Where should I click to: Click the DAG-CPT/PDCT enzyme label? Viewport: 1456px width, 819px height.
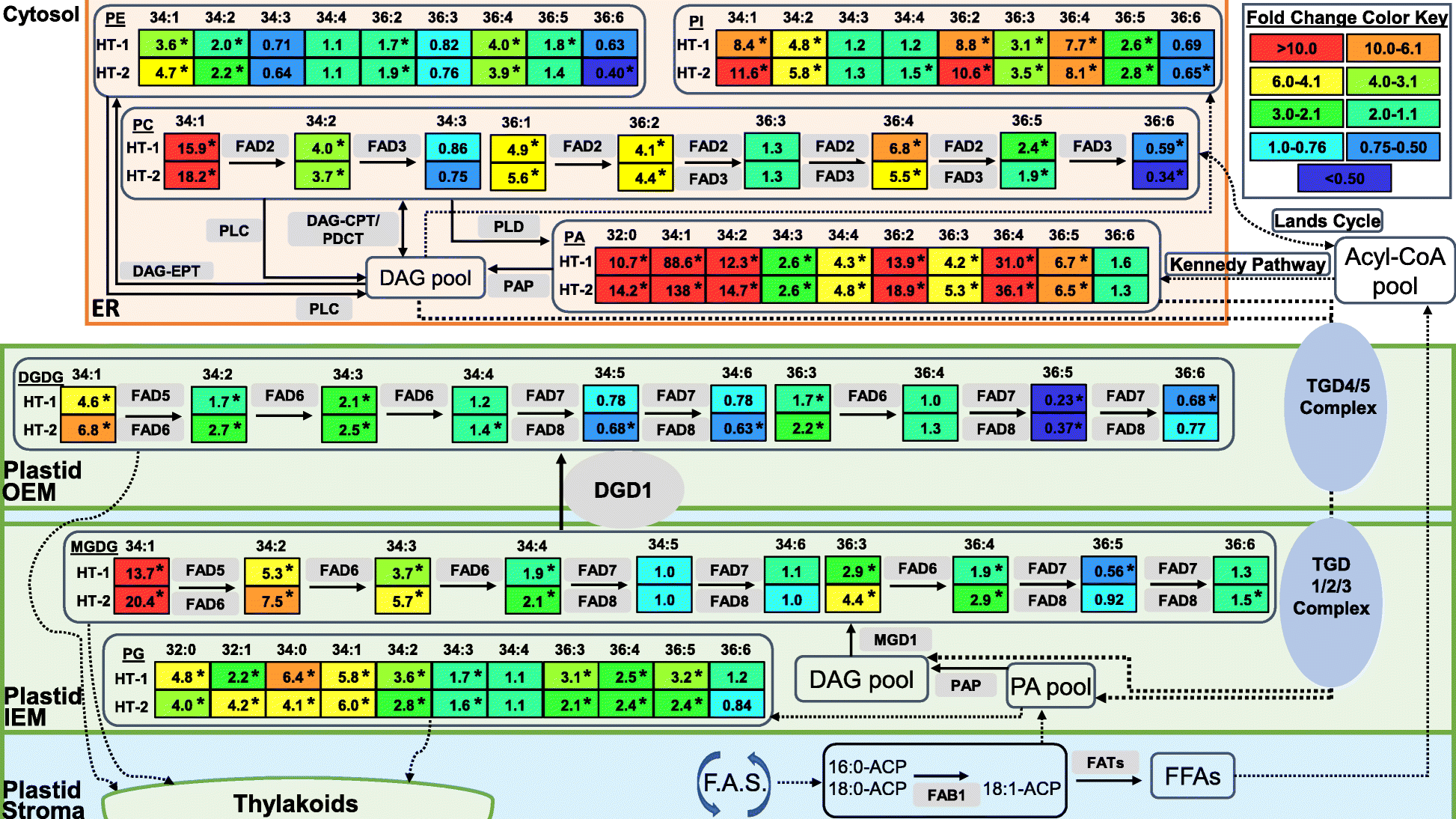coord(343,229)
